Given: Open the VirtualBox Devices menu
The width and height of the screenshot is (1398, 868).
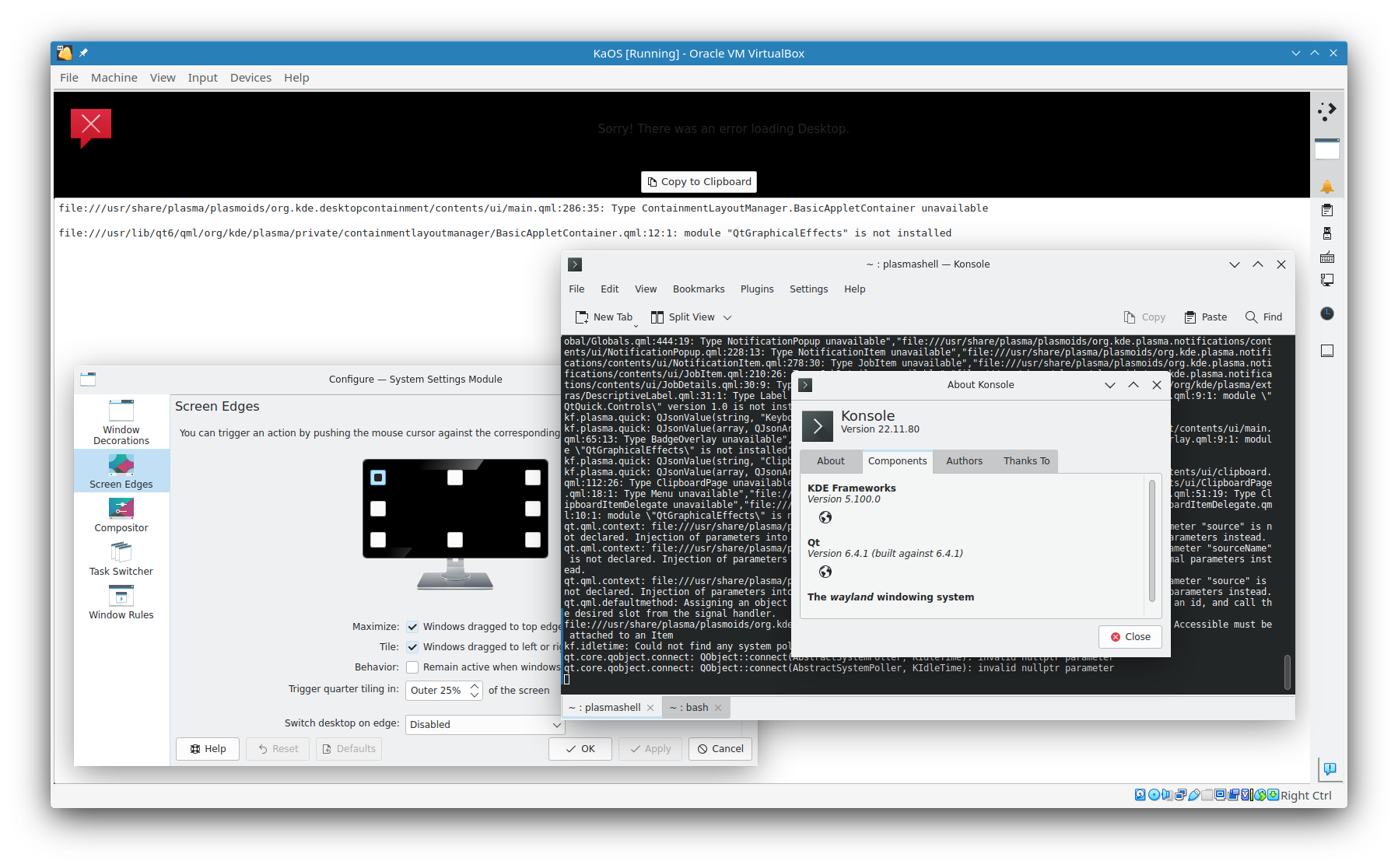Looking at the screenshot, I should [251, 78].
